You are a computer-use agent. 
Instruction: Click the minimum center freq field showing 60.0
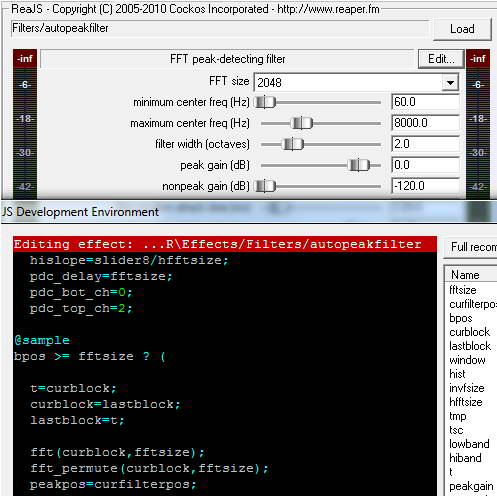(x=425, y=102)
